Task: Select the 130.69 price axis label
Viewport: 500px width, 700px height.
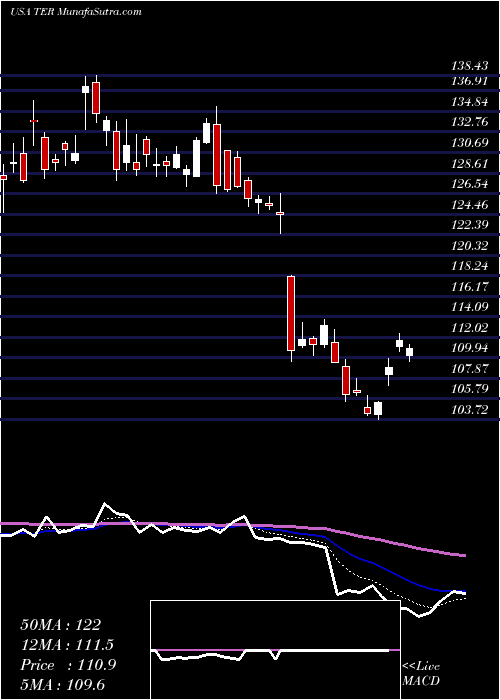Action: pyautogui.click(x=470, y=143)
